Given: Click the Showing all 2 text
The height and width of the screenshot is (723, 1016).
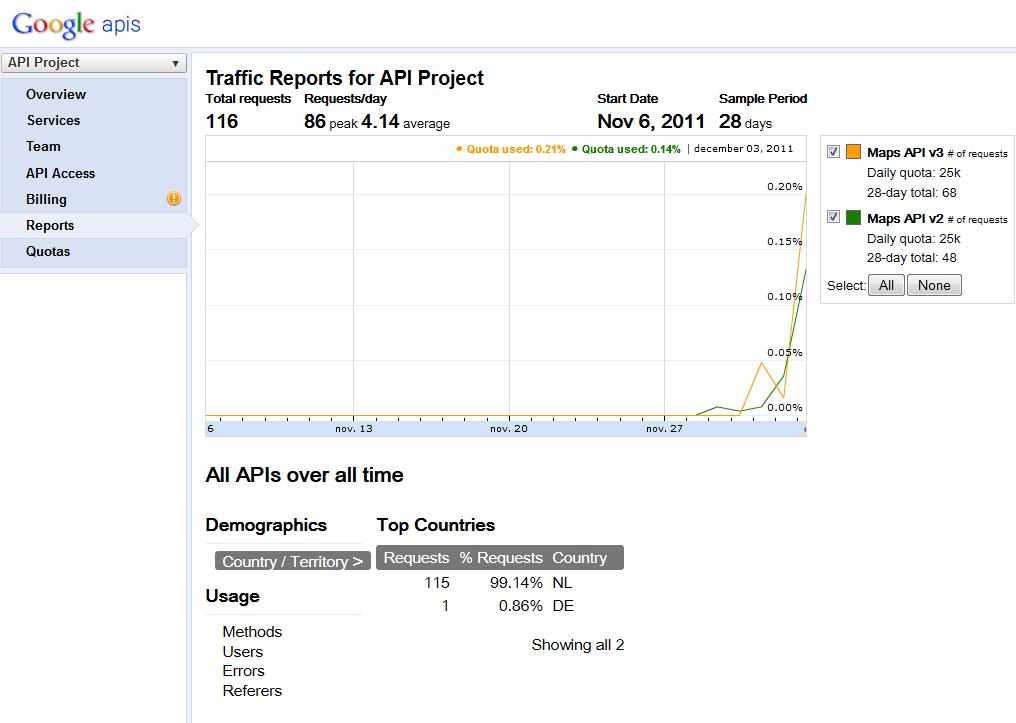Looking at the screenshot, I should [577, 645].
